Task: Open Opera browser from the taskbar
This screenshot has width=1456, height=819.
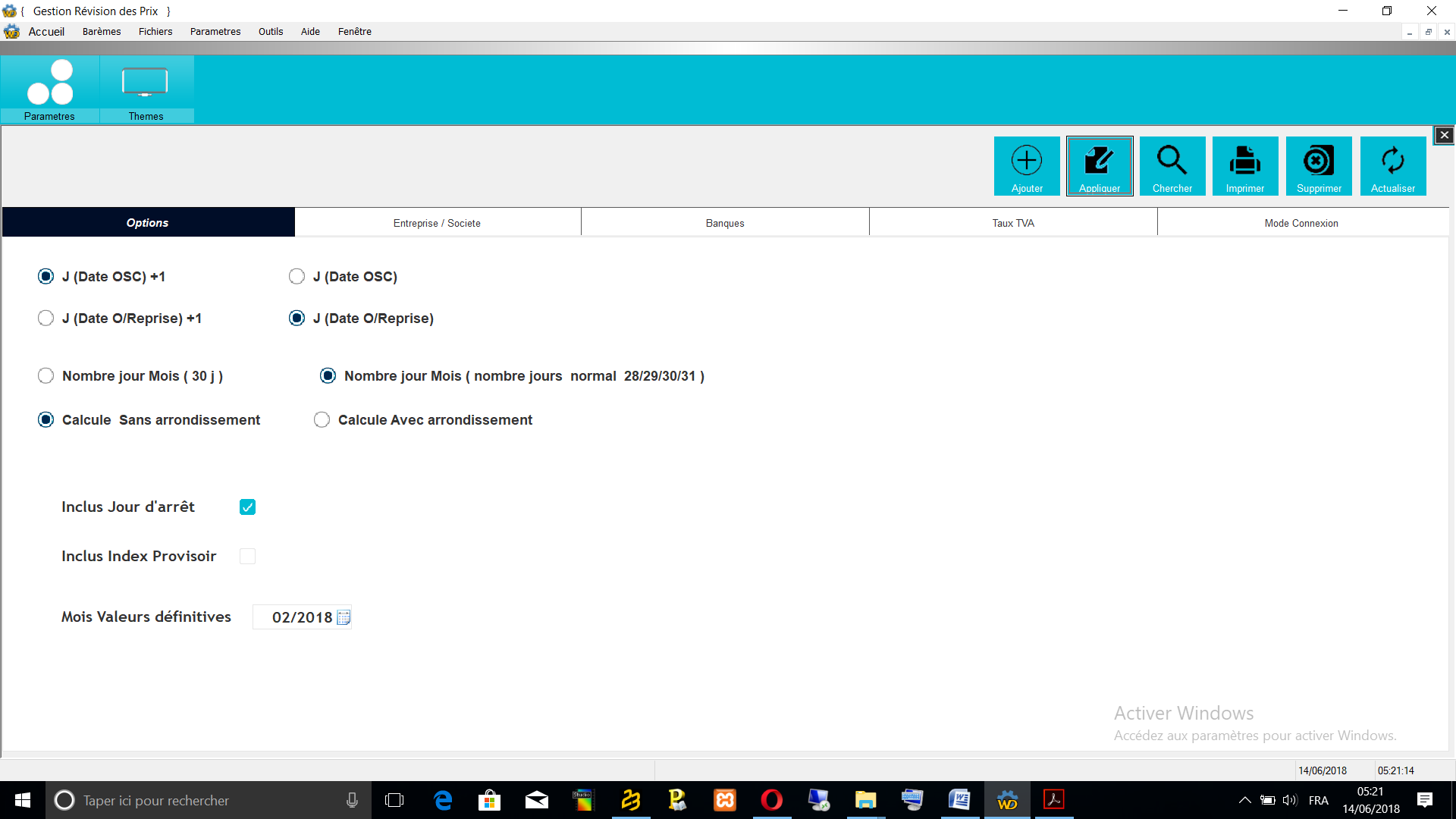Action: [771, 800]
